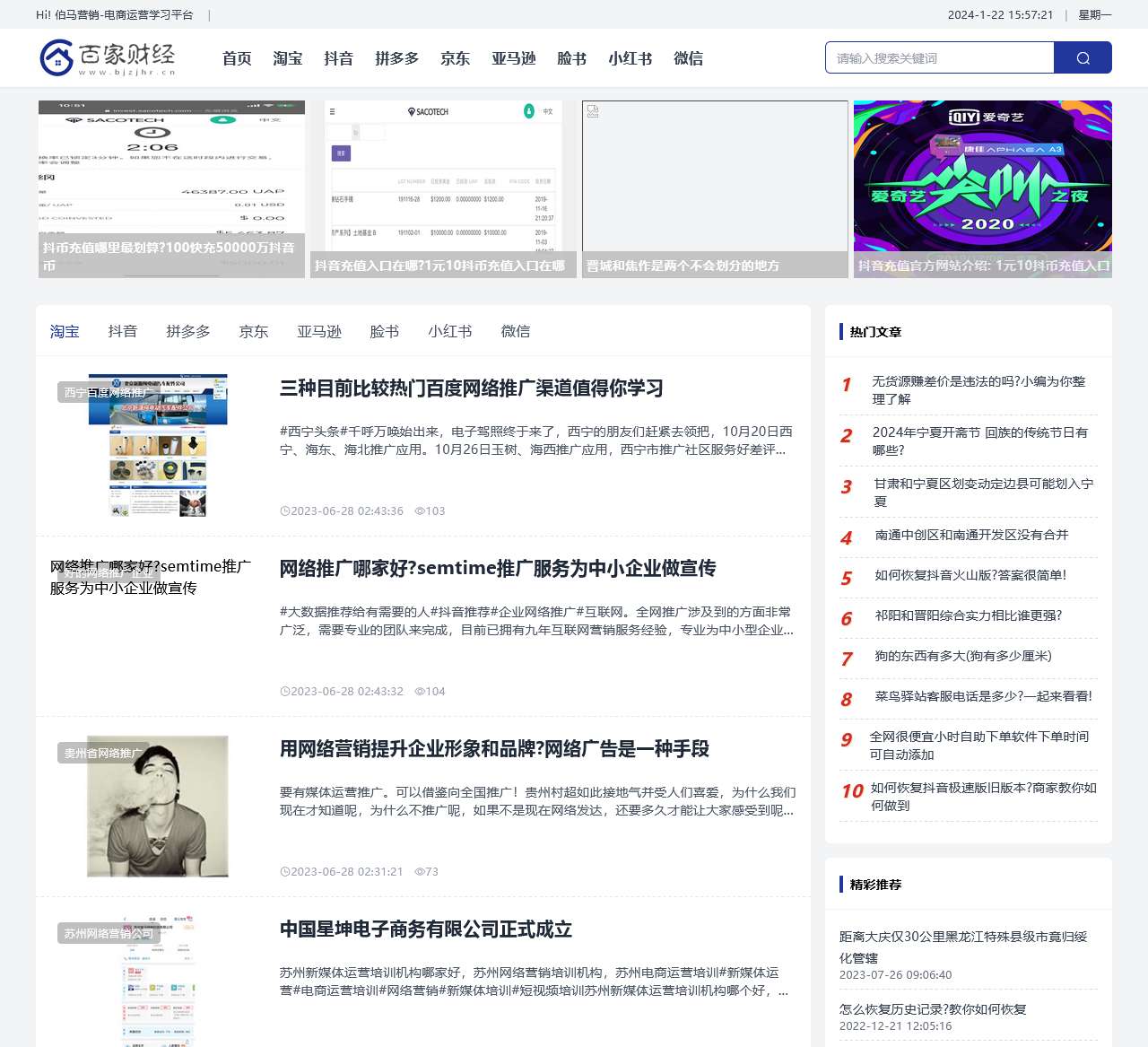Click the search keyword input field

click(940, 57)
